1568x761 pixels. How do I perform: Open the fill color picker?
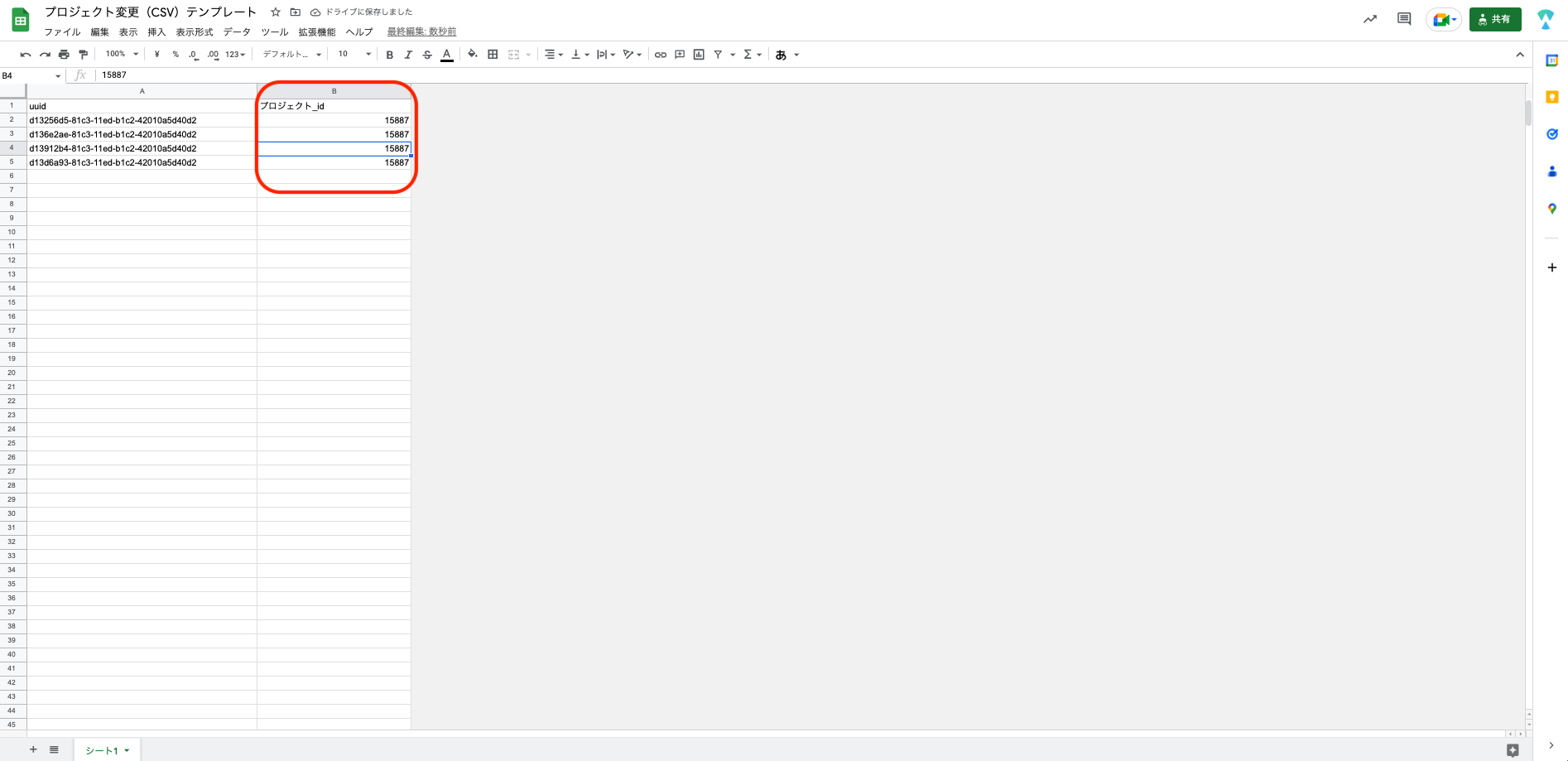(x=472, y=55)
